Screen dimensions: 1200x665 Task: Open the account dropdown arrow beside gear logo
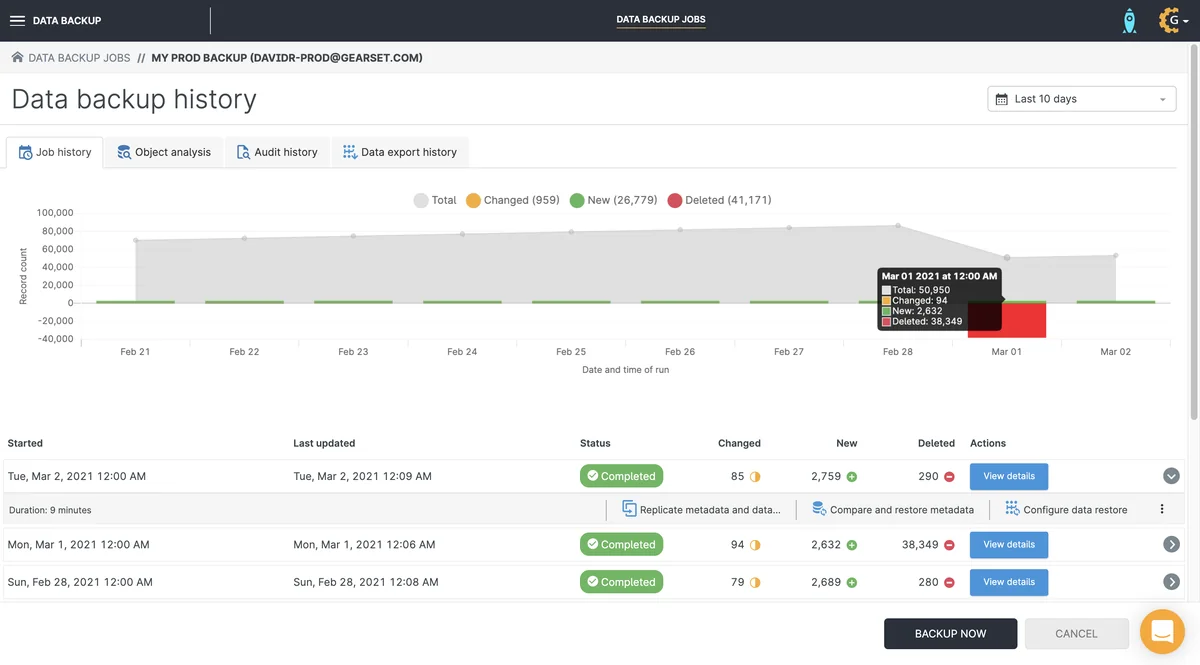tap(1187, 21)
